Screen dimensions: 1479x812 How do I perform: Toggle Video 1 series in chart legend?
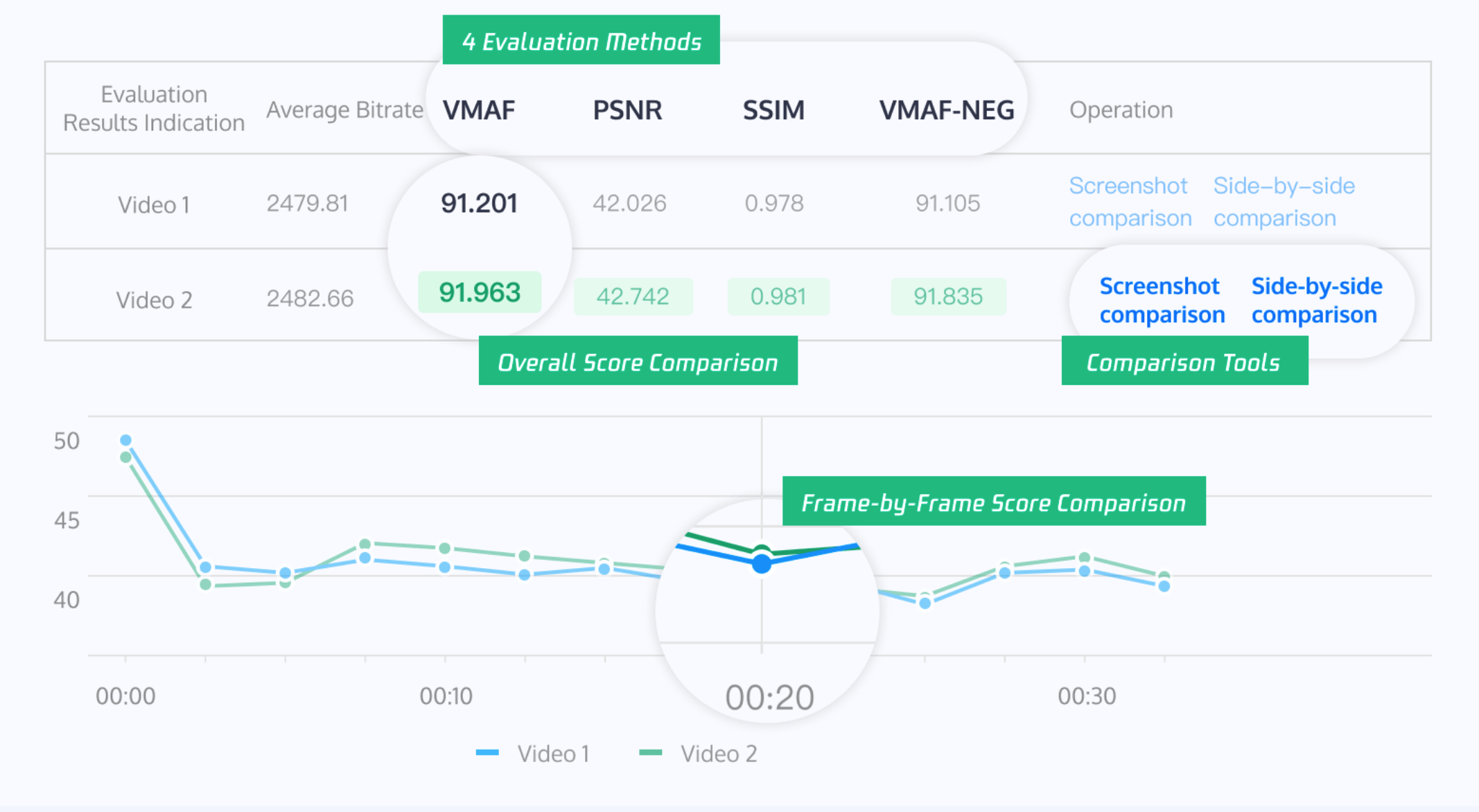click(x=533, y=753)
